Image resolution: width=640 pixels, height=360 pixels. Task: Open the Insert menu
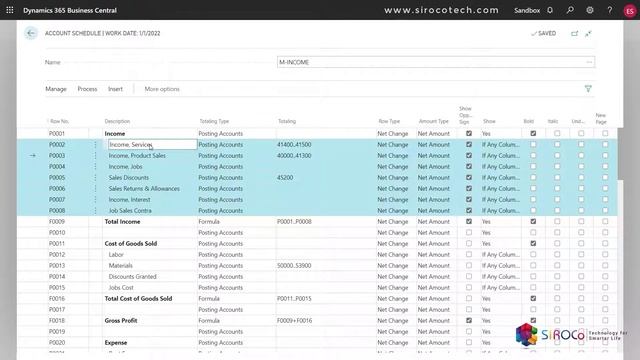(x=115, y=89)
